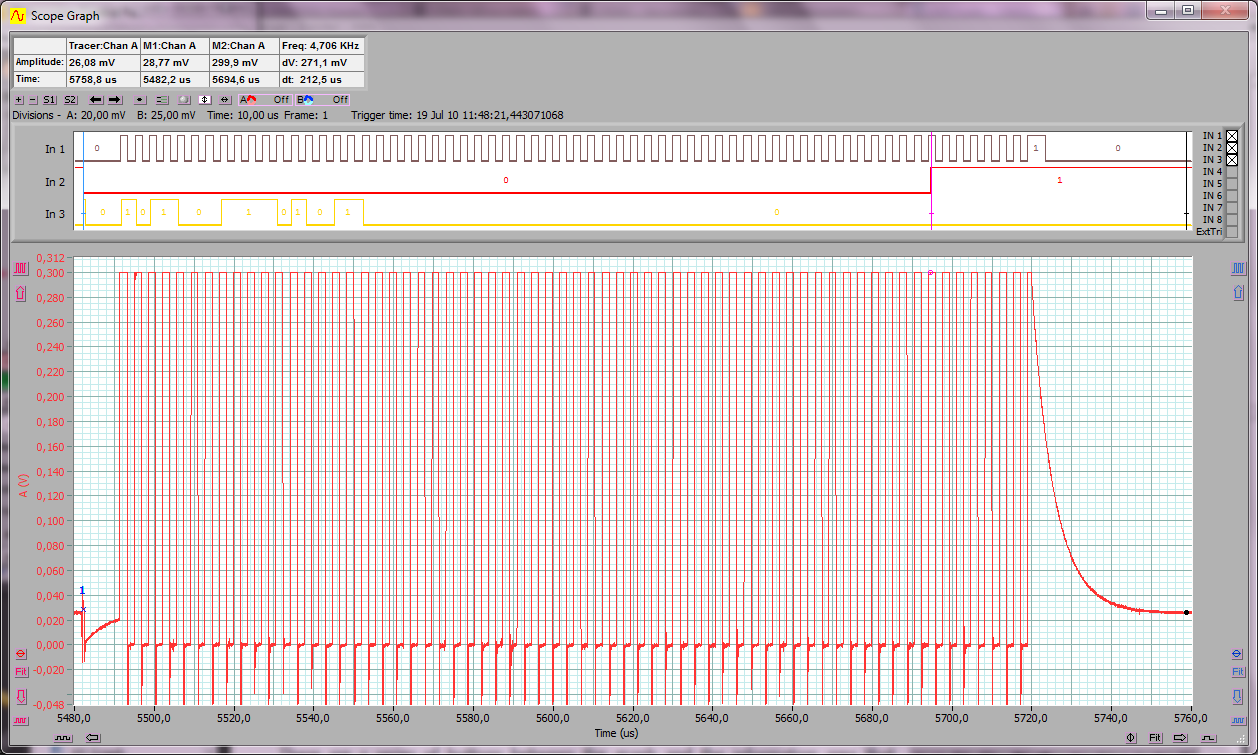The width and height of the screenshot is (1258, 755).
Task: Click bottom-left time compress waveform icon
Action: [x=63, y=738]
